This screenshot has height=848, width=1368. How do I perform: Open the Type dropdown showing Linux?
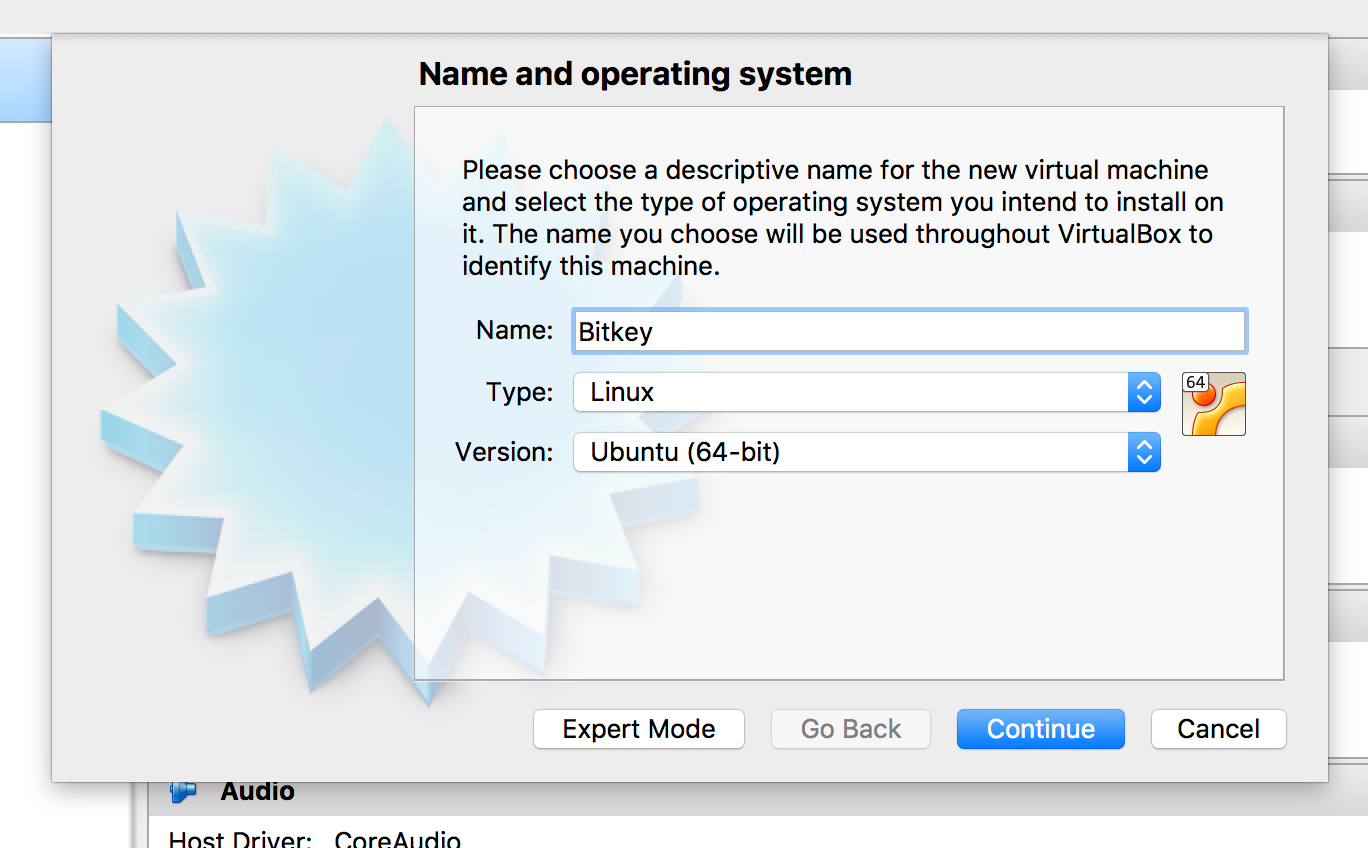click(866, 392)
